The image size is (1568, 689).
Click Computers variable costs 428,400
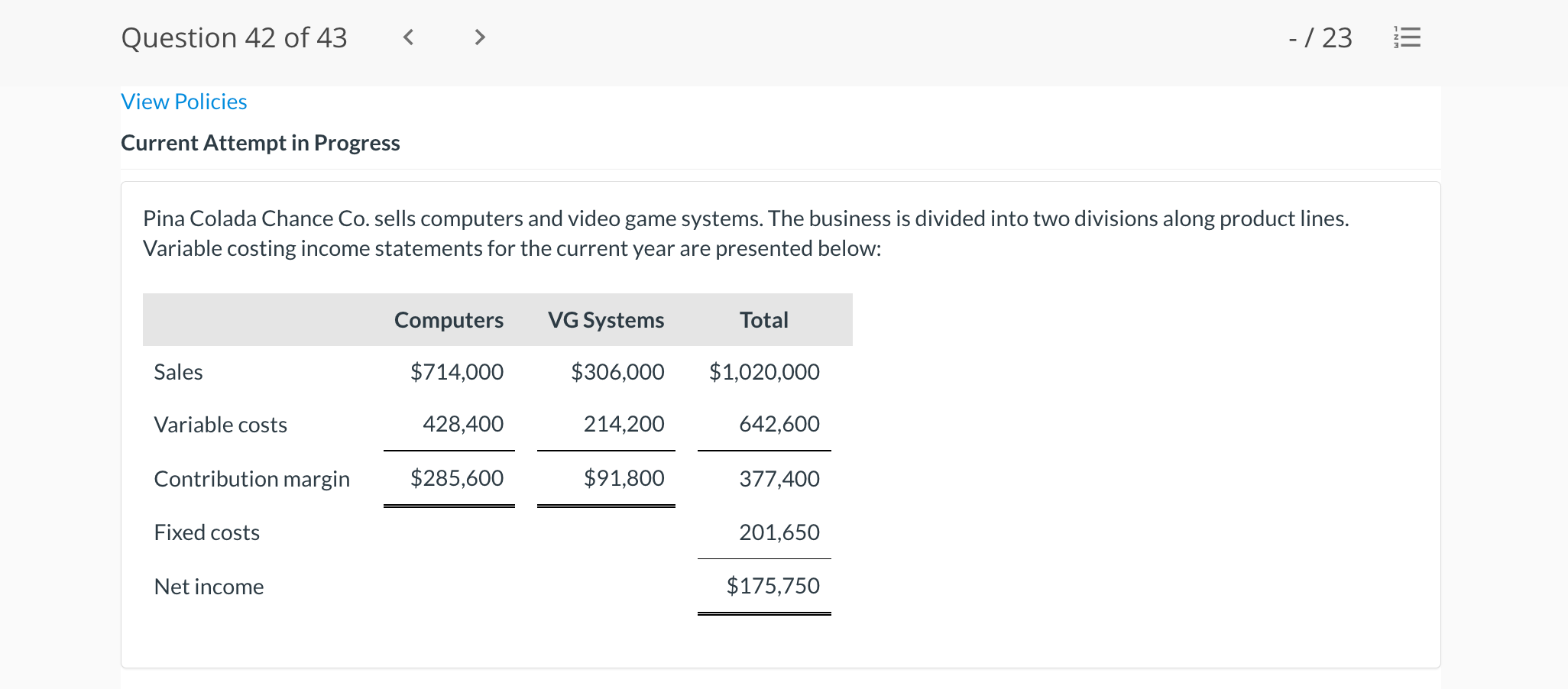[x=463, y=424]
